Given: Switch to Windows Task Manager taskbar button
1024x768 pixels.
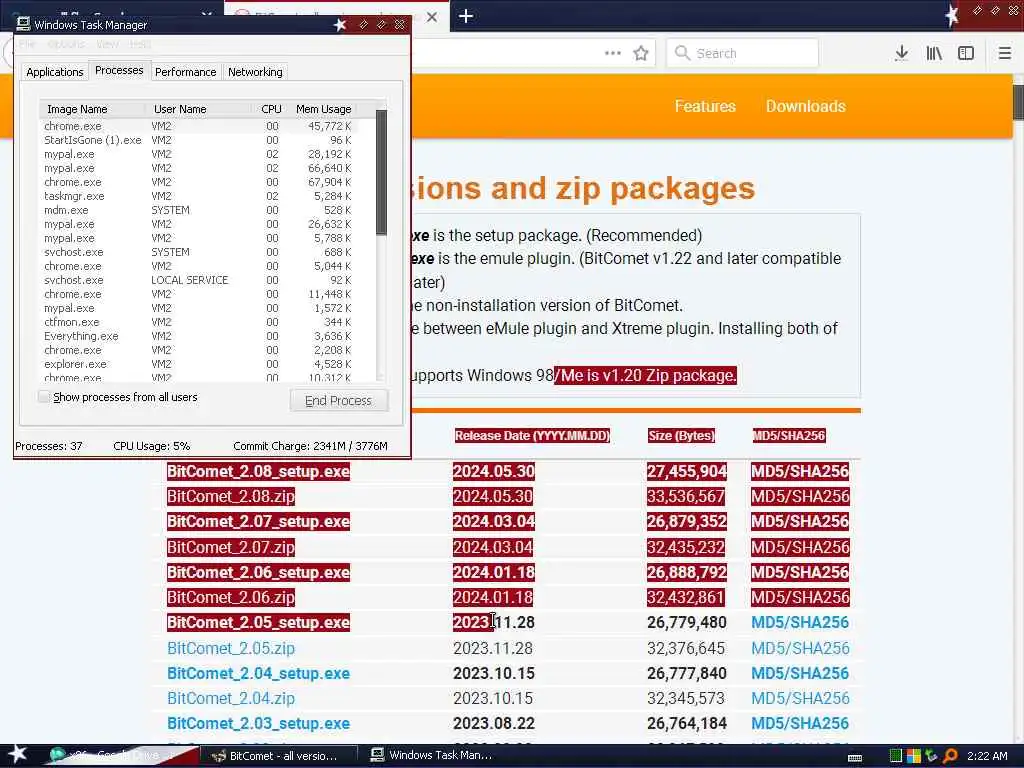Looking at the screenshot, I should 437,756.
